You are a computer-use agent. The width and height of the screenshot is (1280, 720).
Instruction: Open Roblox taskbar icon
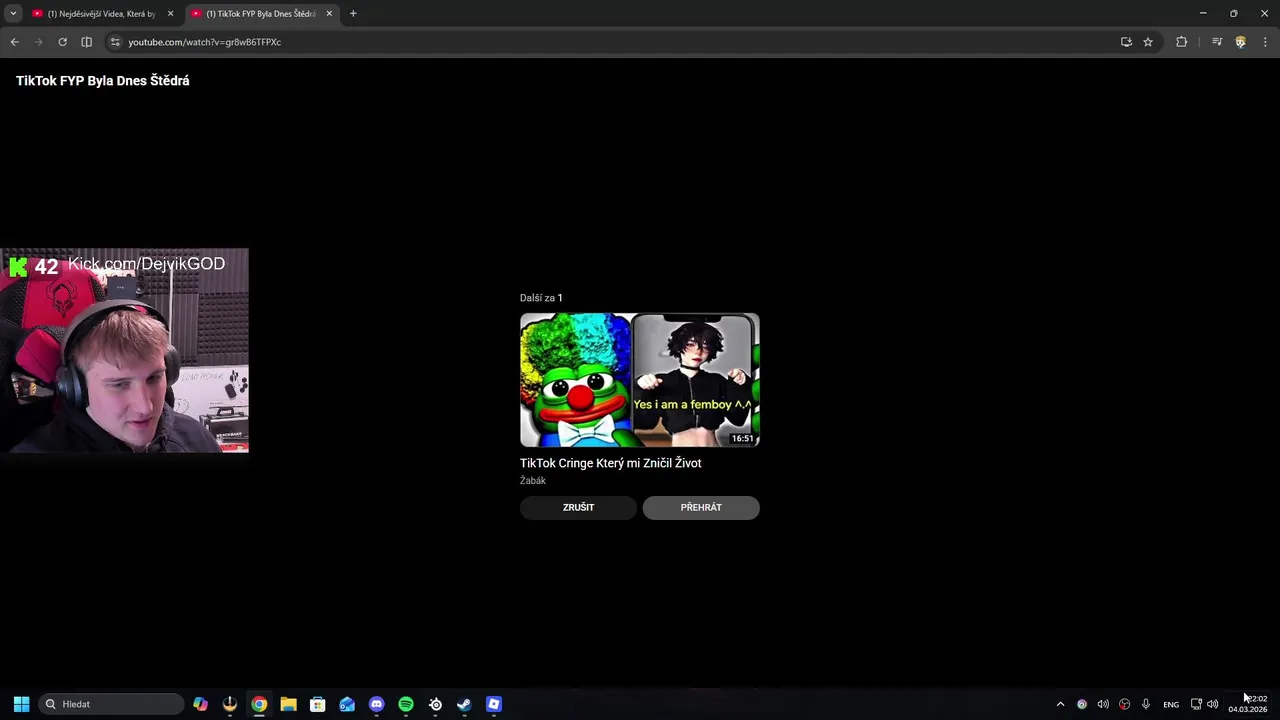[494, 704]
